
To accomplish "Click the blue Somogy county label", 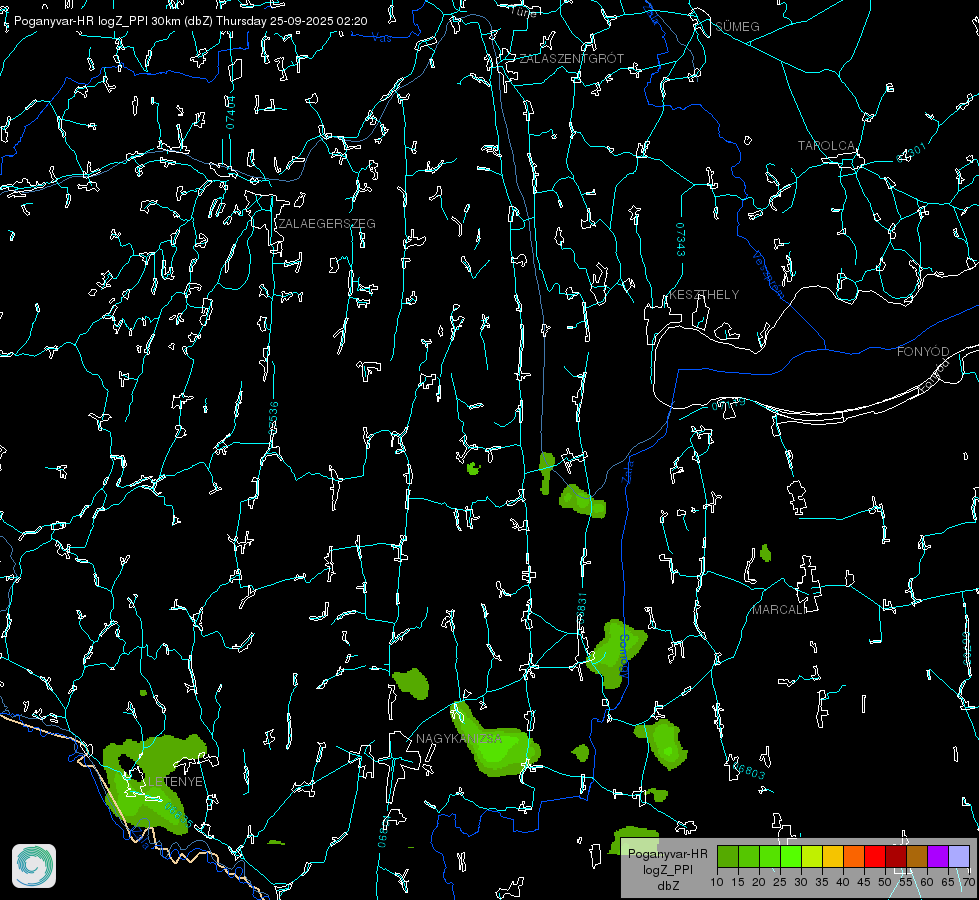I will (x=623, y=656).
